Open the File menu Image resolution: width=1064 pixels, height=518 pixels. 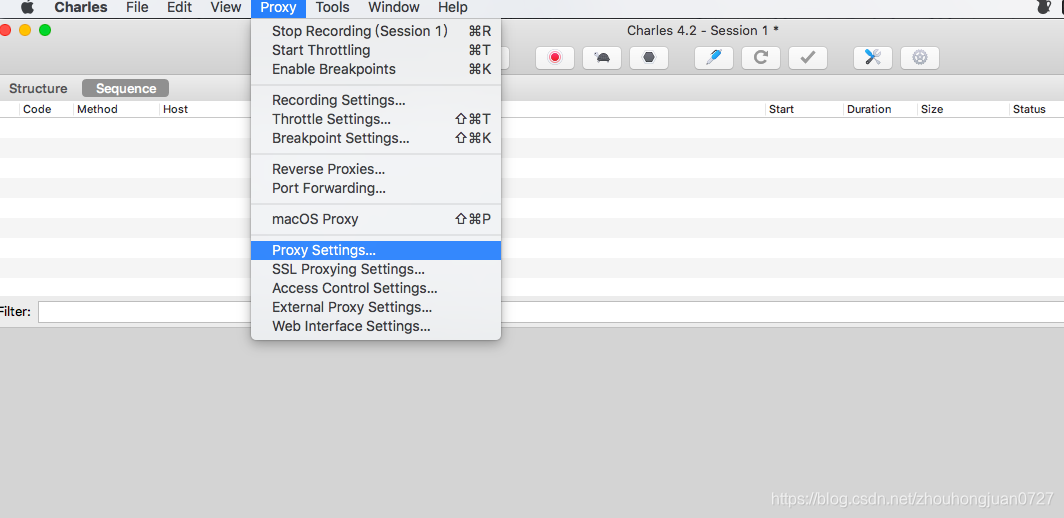tap(137, 7)
